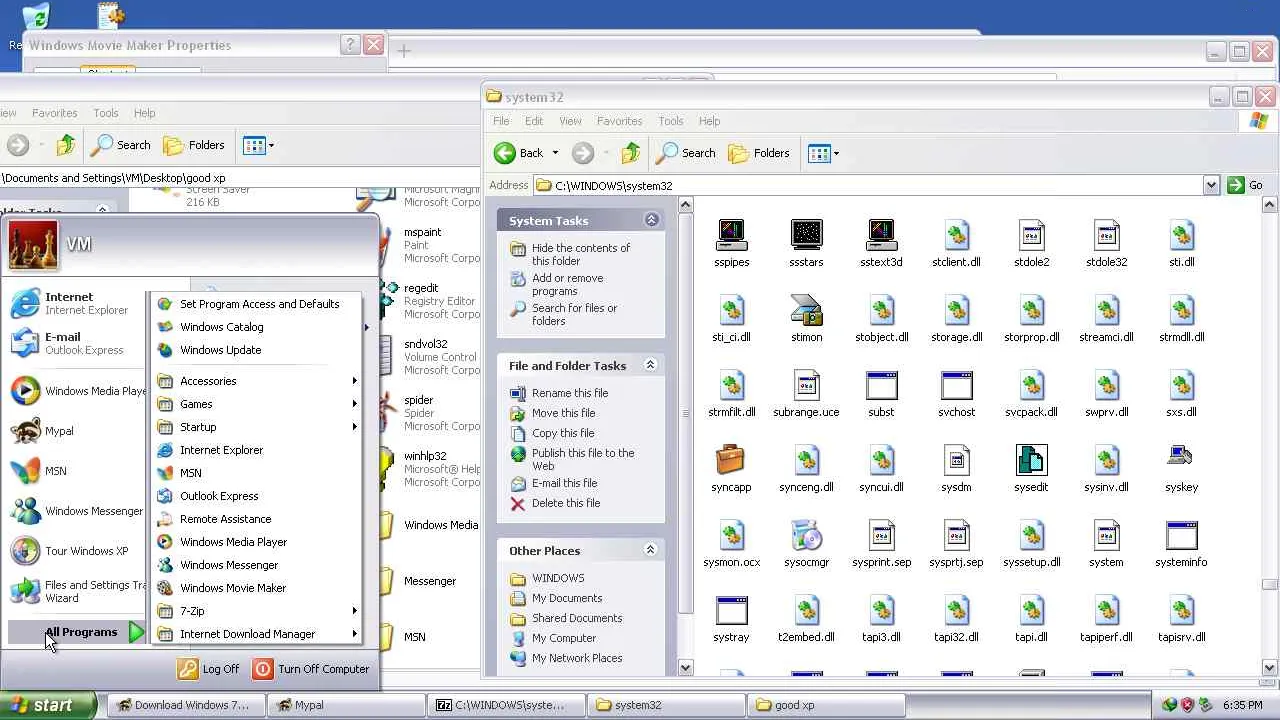The width and height of the screenshot is (1280, 720).
Task: Click the All Programs button
Action: 78,632
